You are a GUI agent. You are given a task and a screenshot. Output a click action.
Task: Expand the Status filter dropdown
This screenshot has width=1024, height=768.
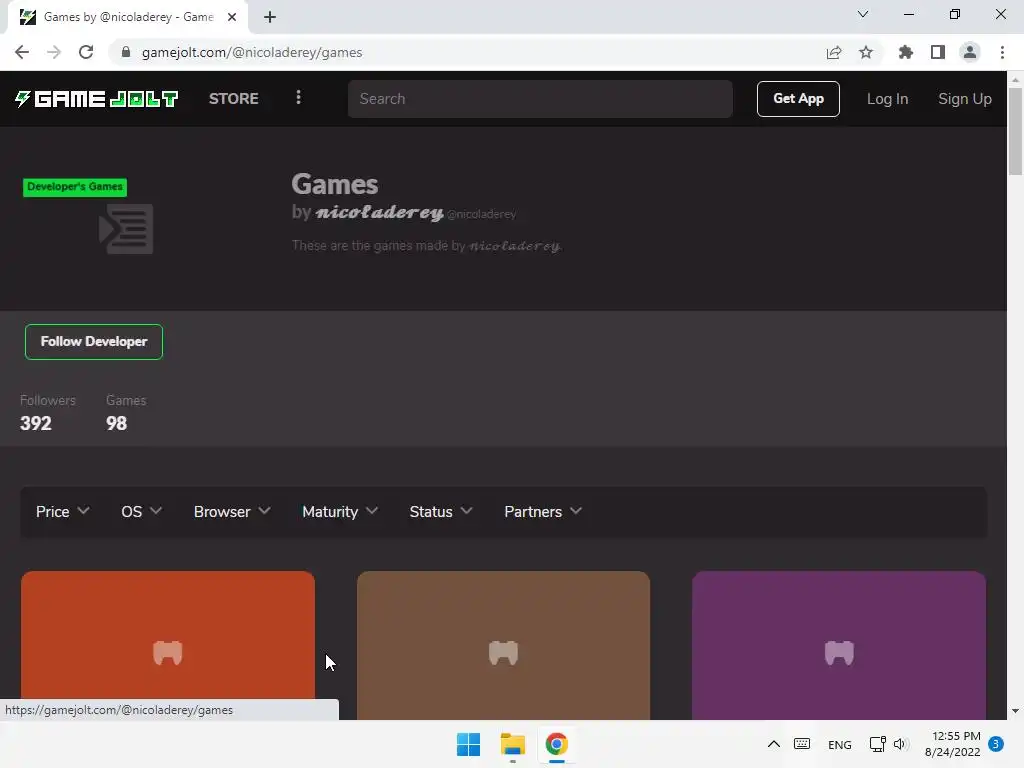[441, 511]
